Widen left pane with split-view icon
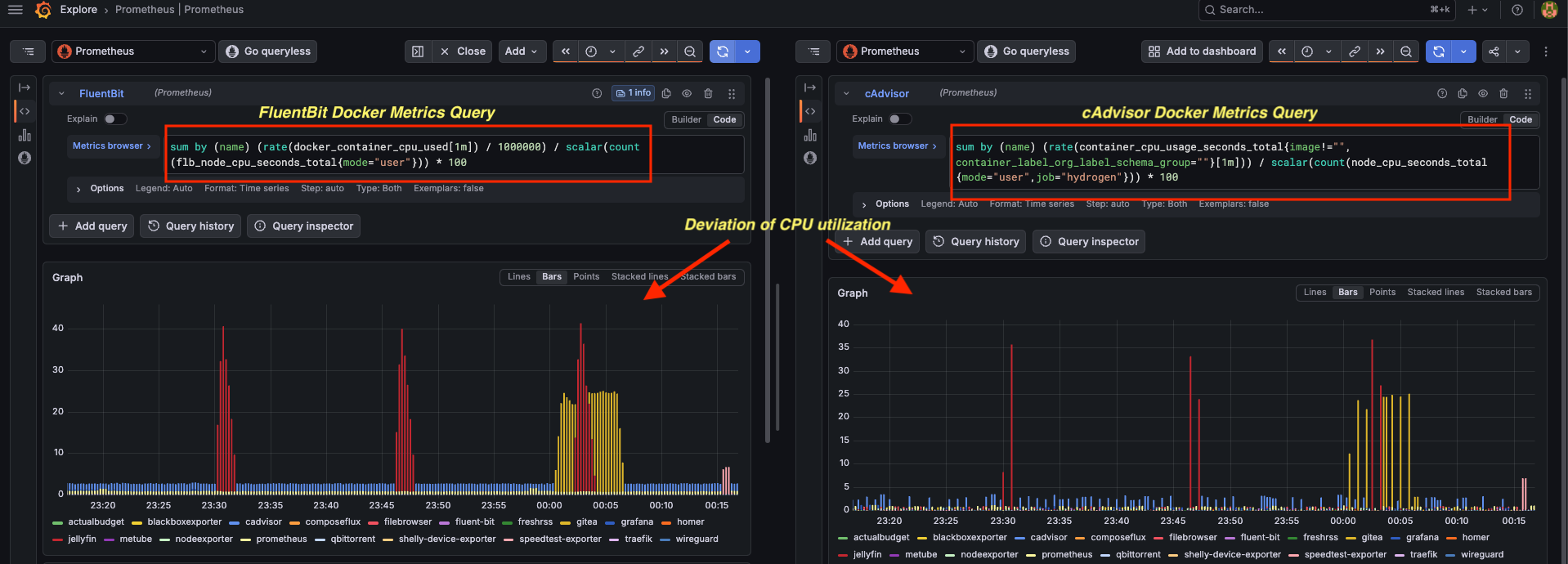 click(x=418, y=51)
